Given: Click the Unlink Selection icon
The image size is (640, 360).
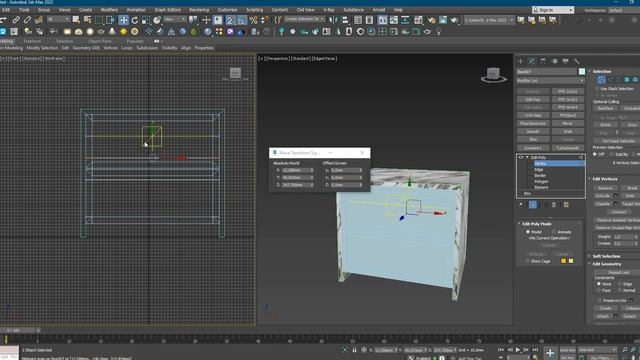Looking at the screenshot, I should coord(27,20).
